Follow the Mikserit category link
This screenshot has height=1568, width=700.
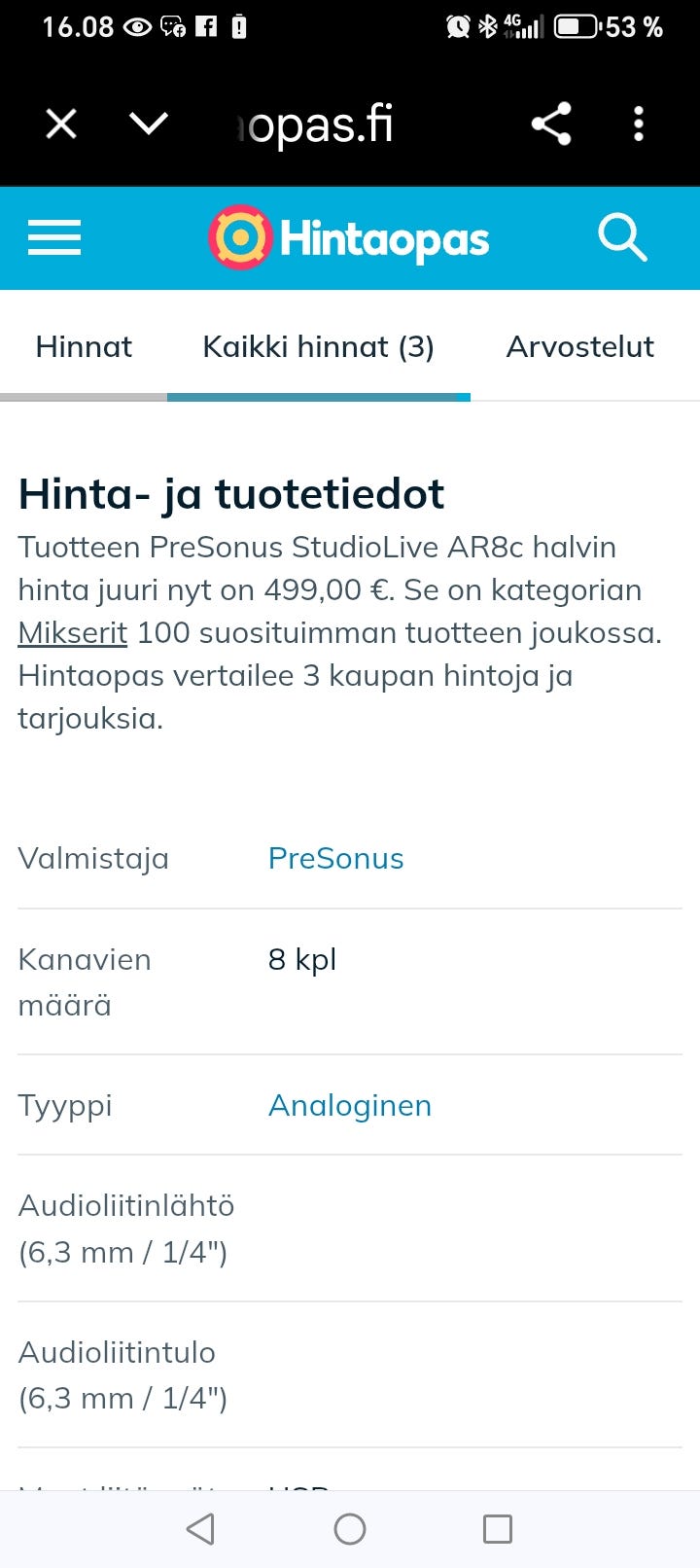pos(73,633)
